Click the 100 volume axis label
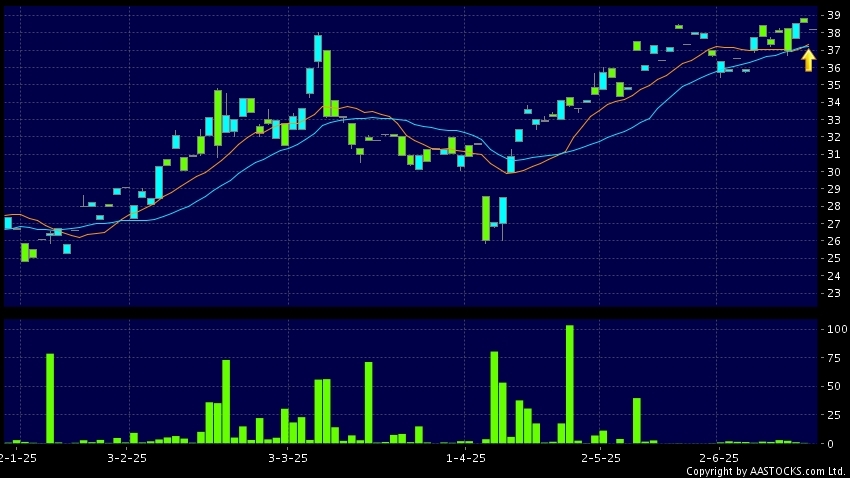The image size is (850, 478). click(x=837, y=329)
